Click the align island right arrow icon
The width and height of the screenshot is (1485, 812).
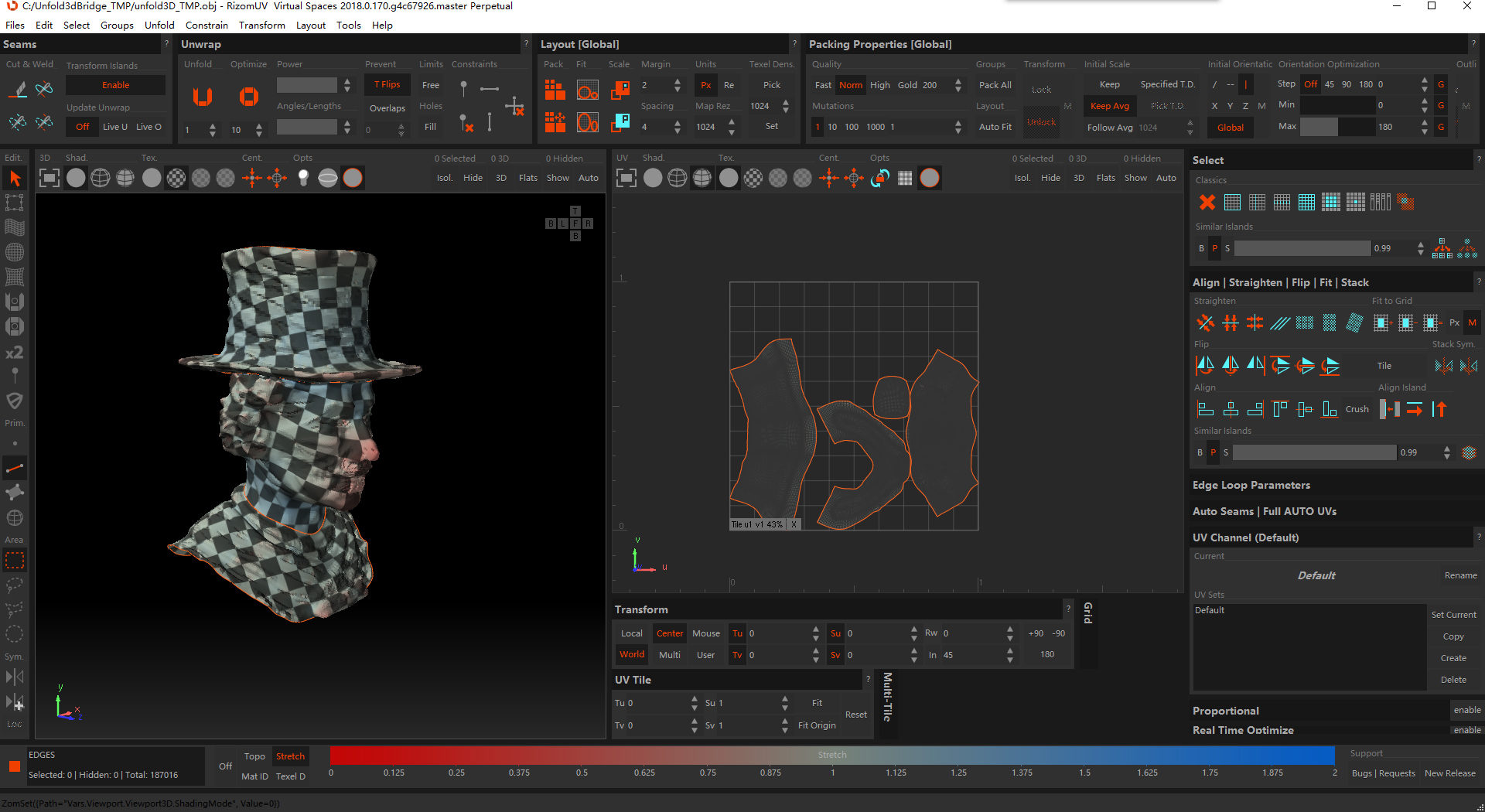tap(1415, 409)
